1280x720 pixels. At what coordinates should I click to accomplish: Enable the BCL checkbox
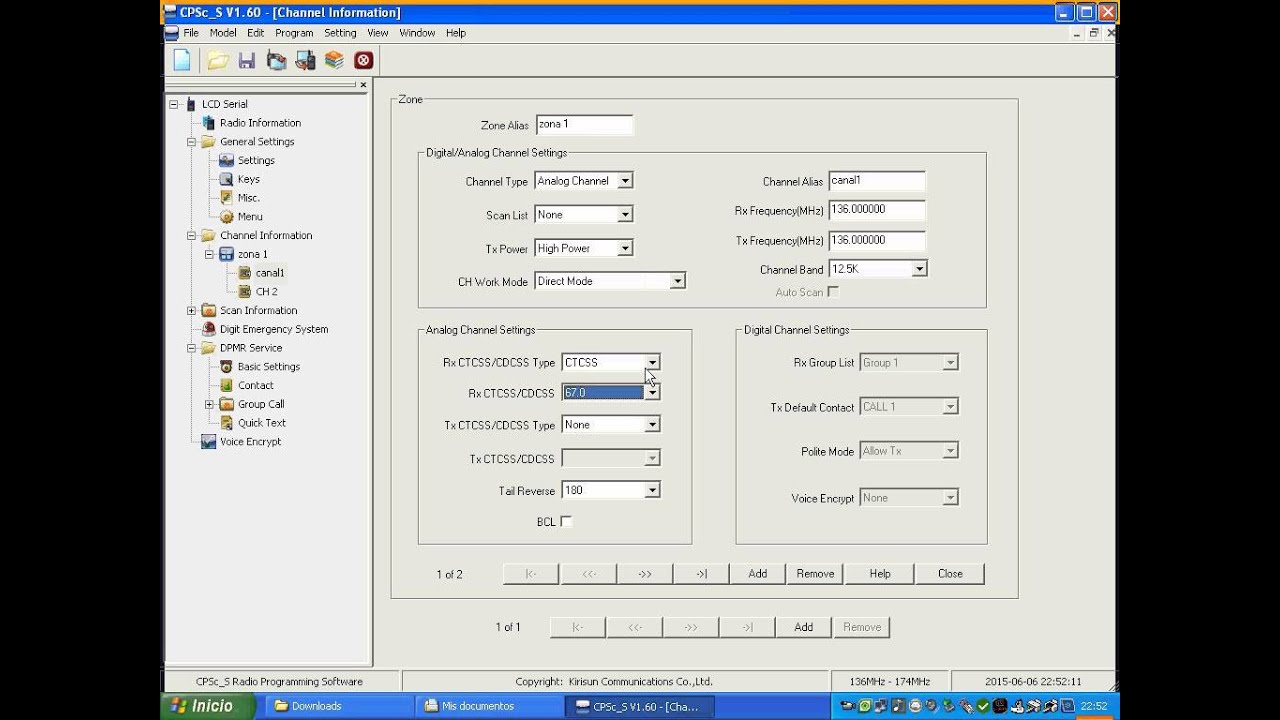point(566,521)
